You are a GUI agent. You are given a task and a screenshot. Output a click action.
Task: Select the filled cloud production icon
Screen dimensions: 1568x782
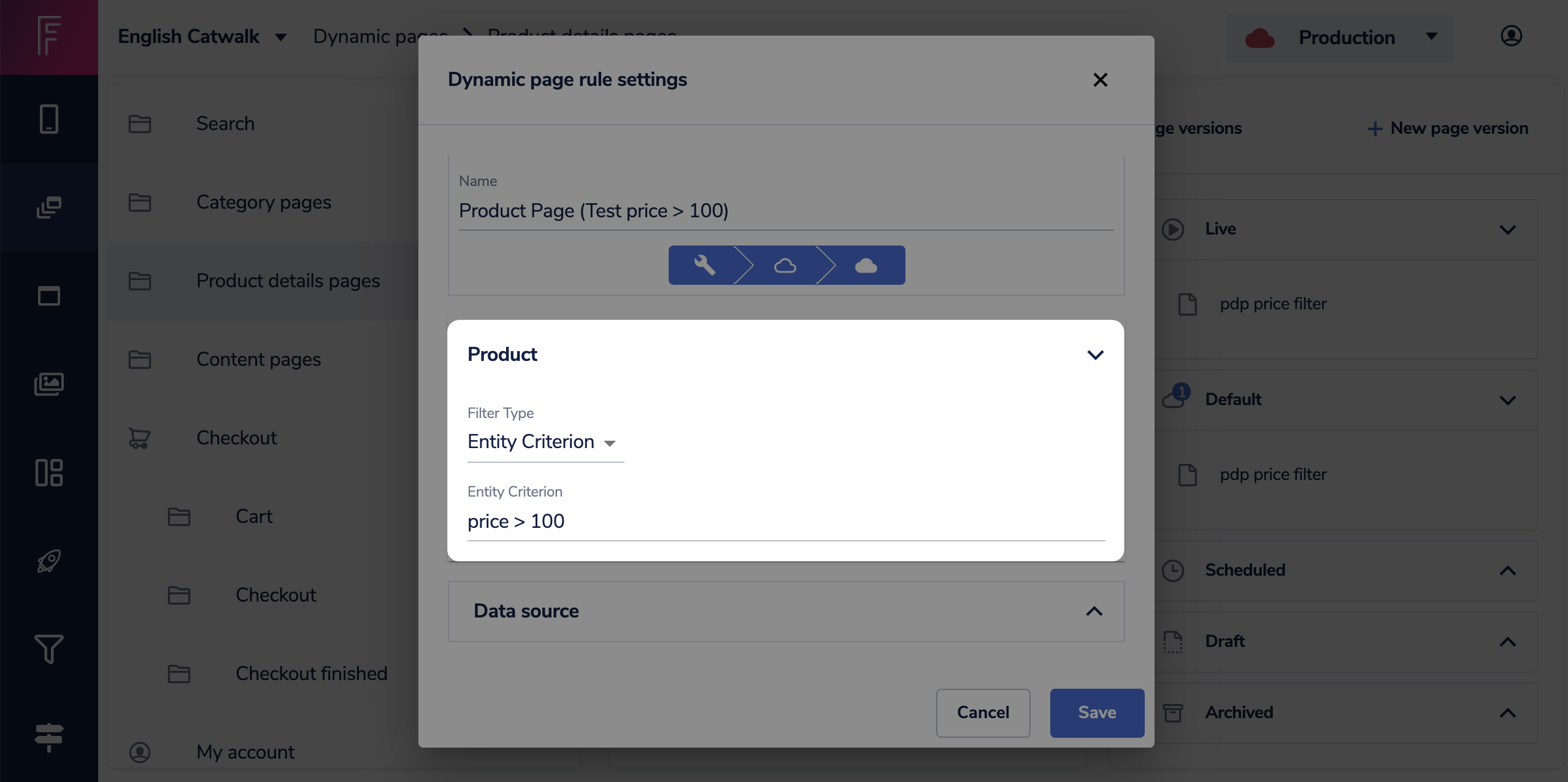(866, 265)
